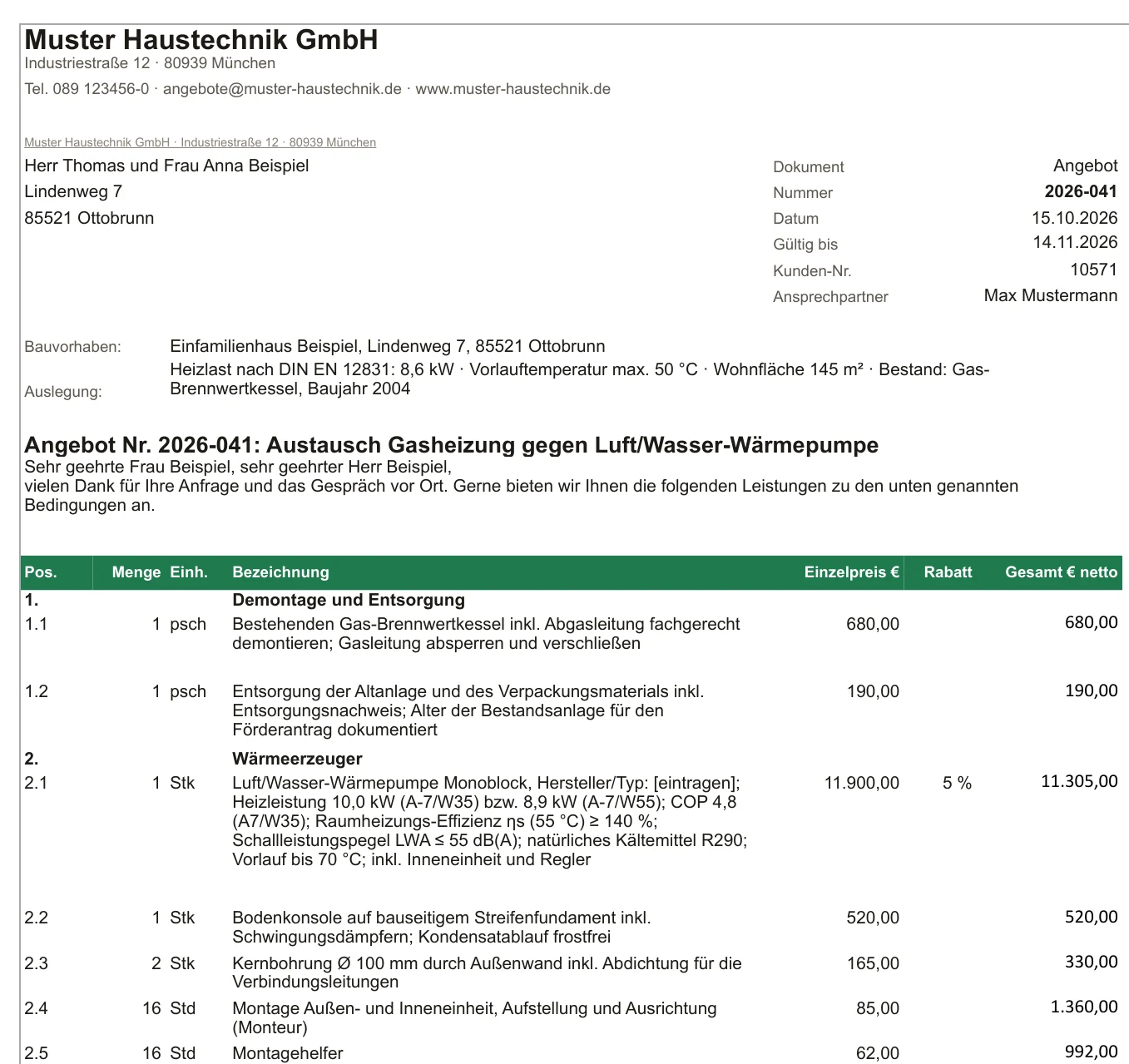Click the net total "992,00" in row 2.5
Image resolution: width=1129 pixels, height=1064 pixels.
pos(1092,1052)
